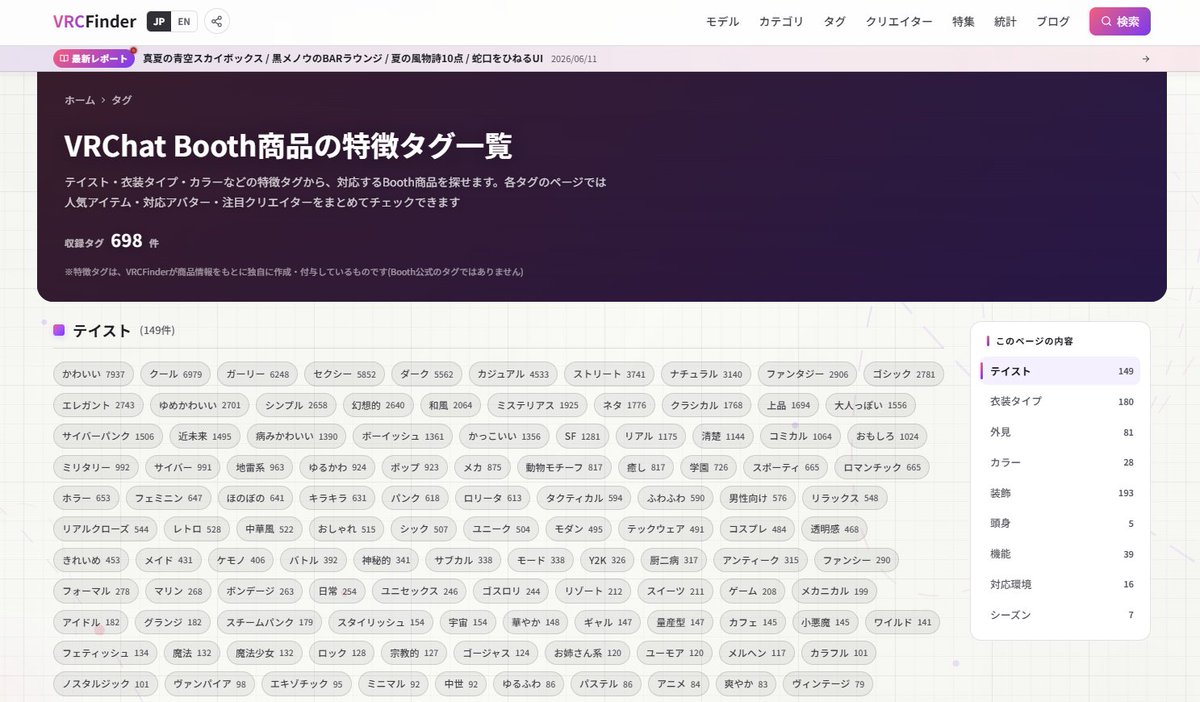Viewport: 1200px width, 702px height.
Task: Select the メイド tag
Action: click(x=169, y=560)
